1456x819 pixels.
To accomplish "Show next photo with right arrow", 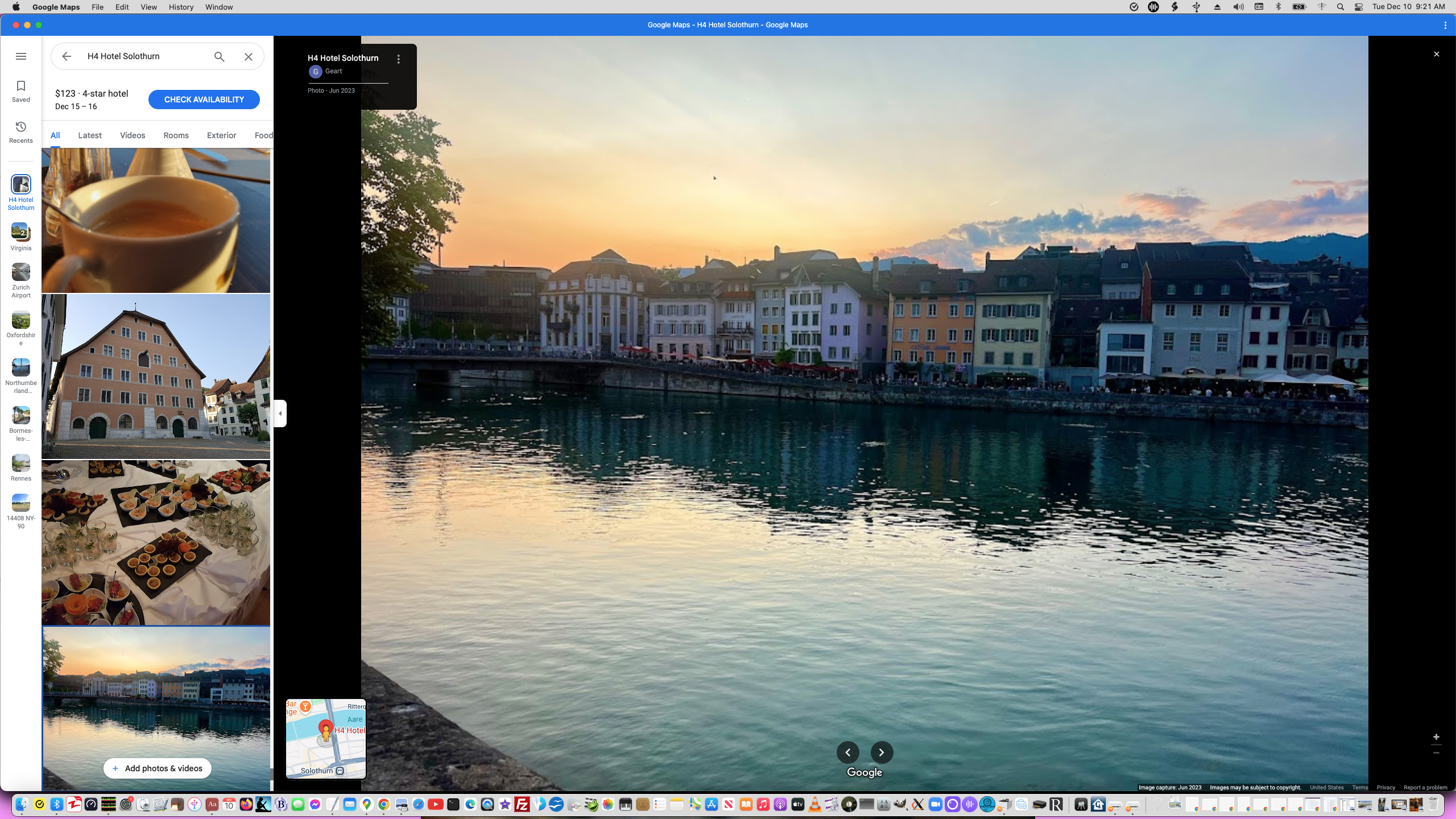I will pyautogui.click(x=882, y=752).
